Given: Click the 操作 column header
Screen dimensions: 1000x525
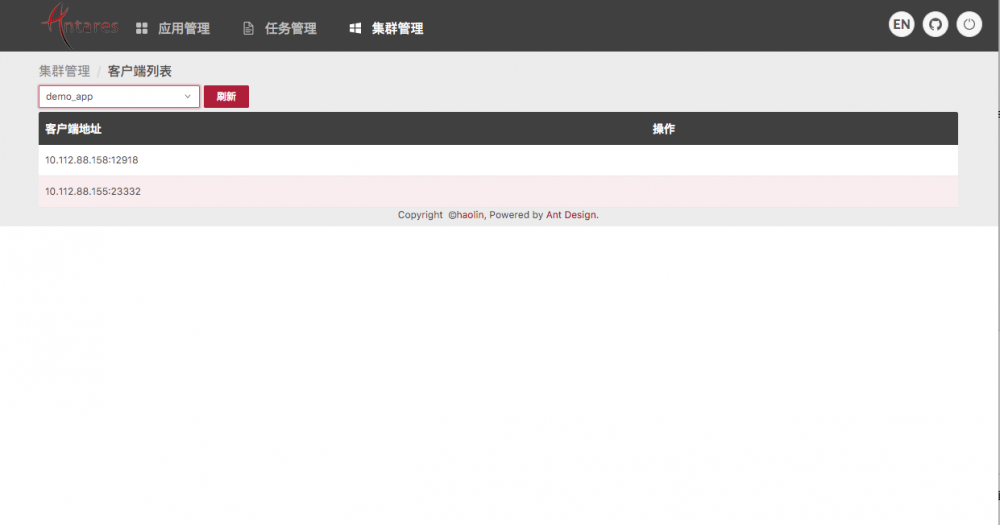Looking at the screenshot, I should pyautogui.click(x=663, y=129).
